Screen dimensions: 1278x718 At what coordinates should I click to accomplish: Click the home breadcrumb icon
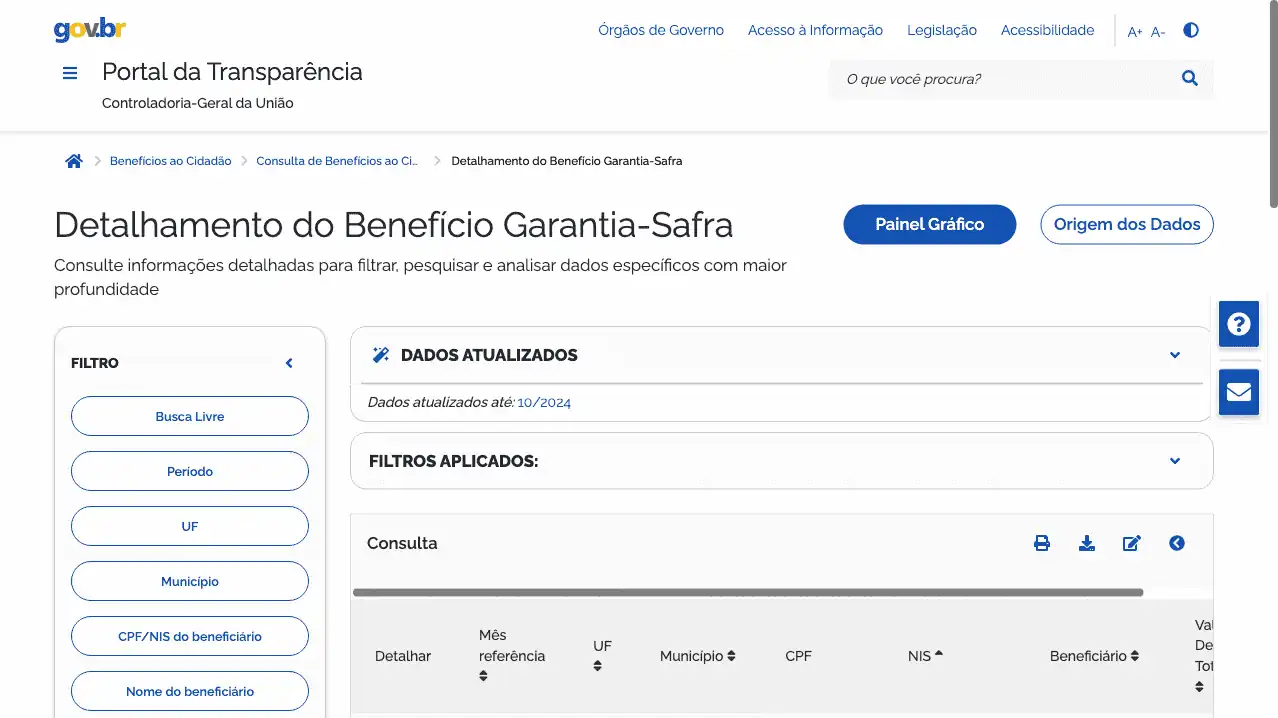pos(74,161)
